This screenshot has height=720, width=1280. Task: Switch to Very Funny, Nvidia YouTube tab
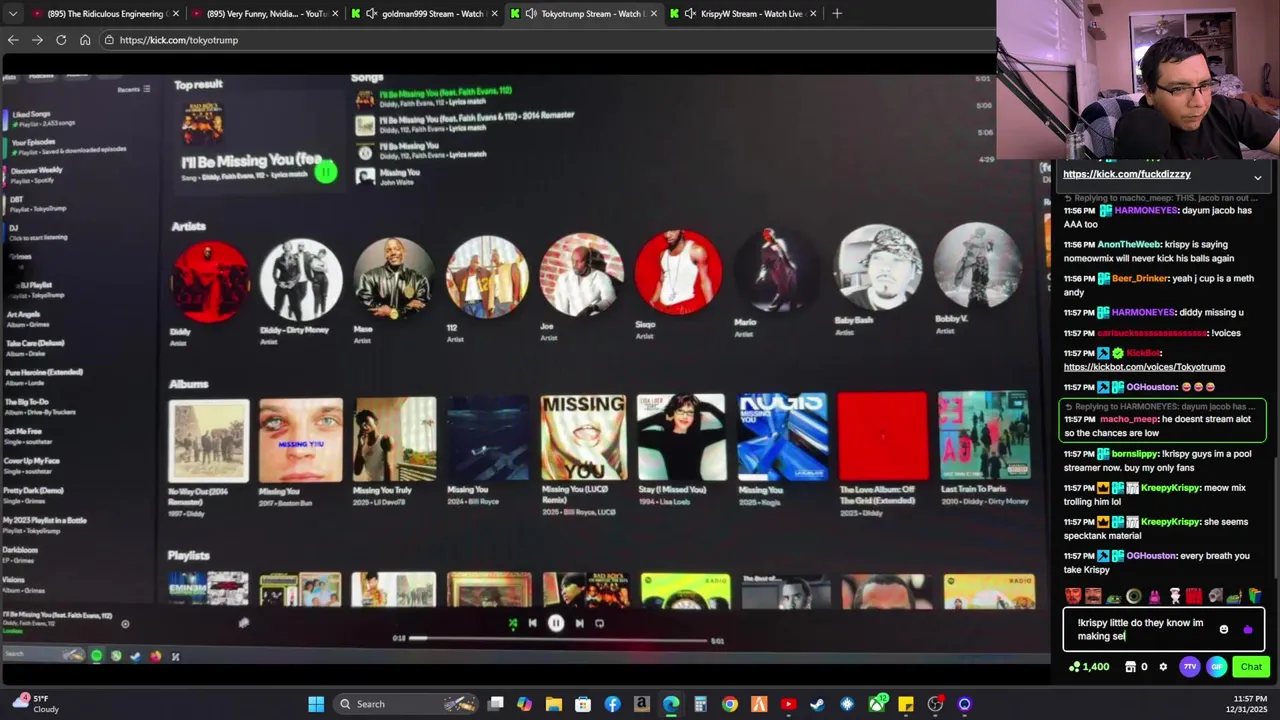pos(265,14)
